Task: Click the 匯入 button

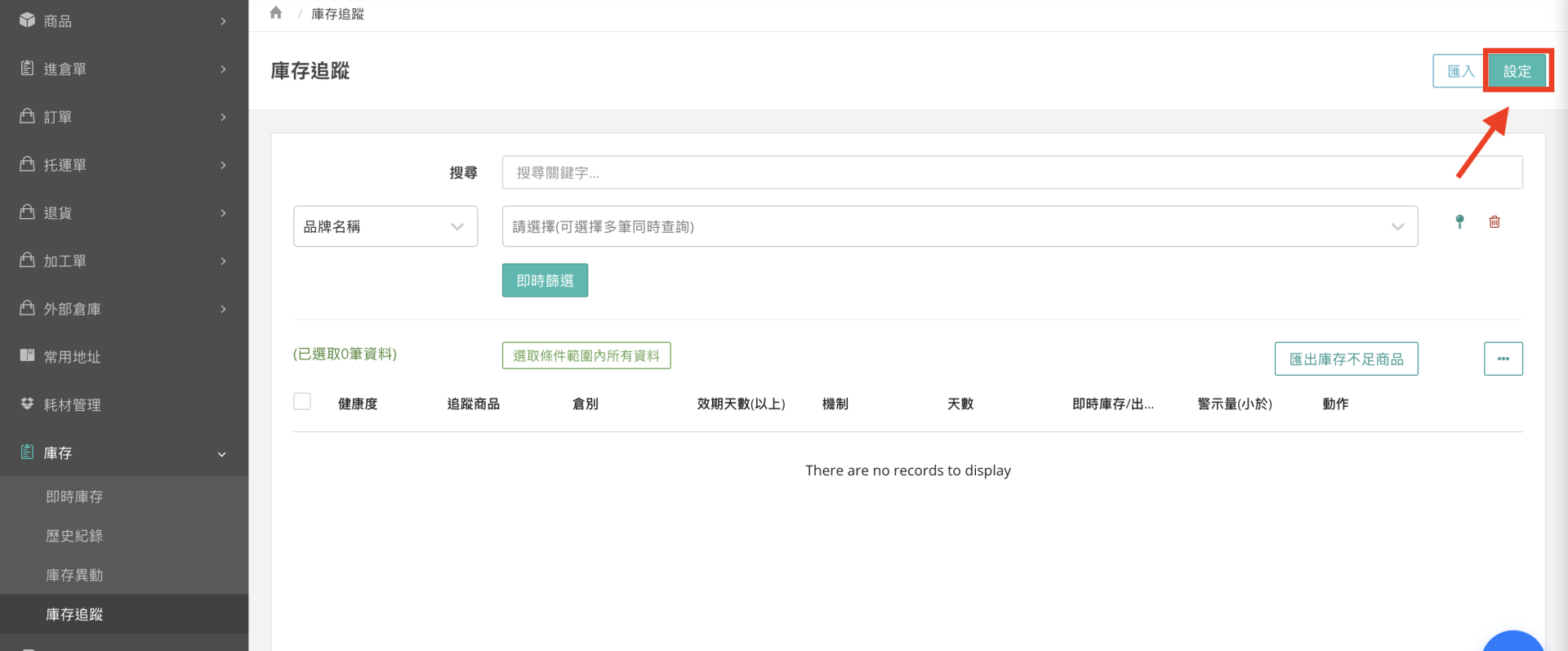Action: click(1459, 71)
